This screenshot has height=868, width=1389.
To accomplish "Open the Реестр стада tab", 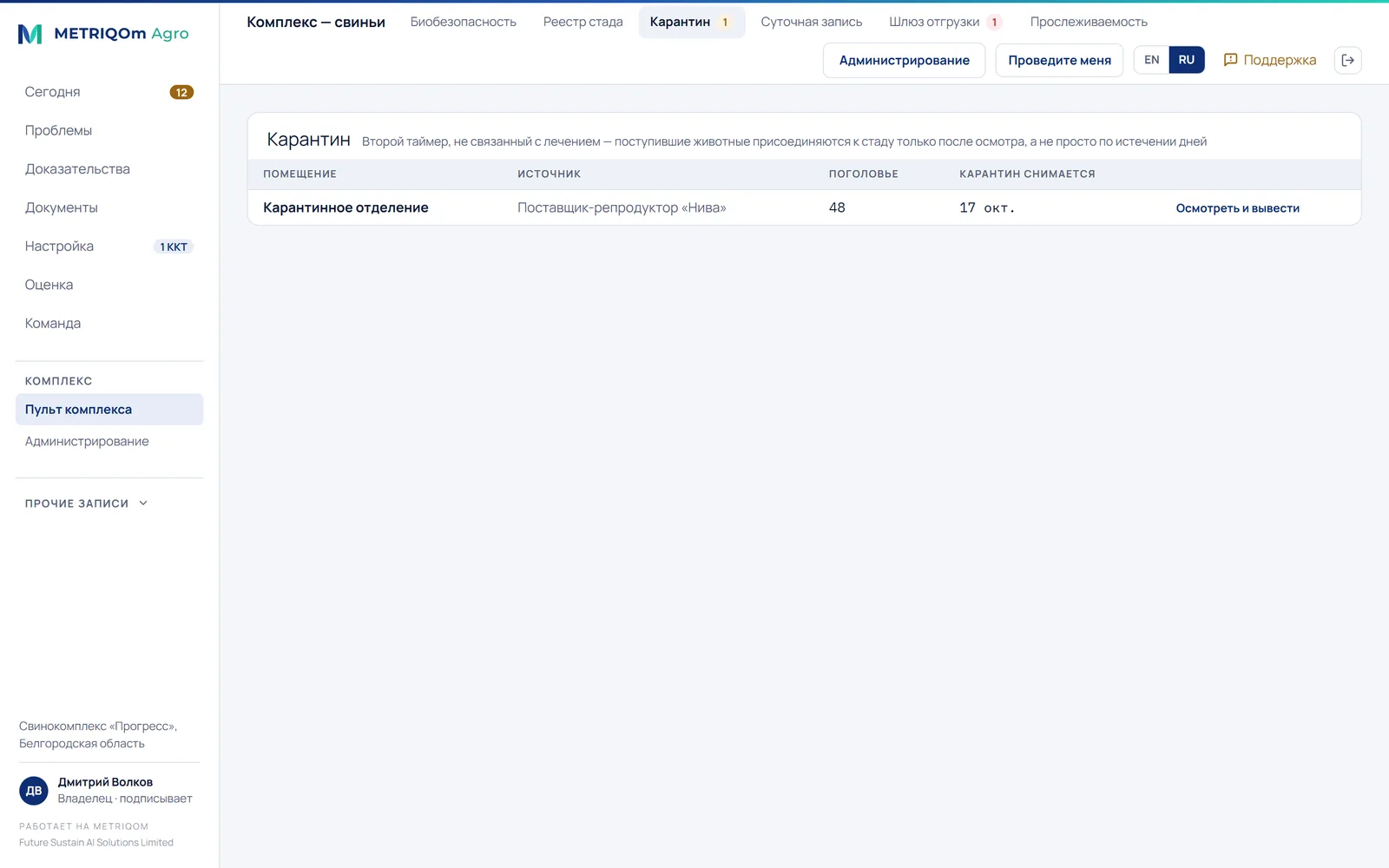I will point(583,22).
